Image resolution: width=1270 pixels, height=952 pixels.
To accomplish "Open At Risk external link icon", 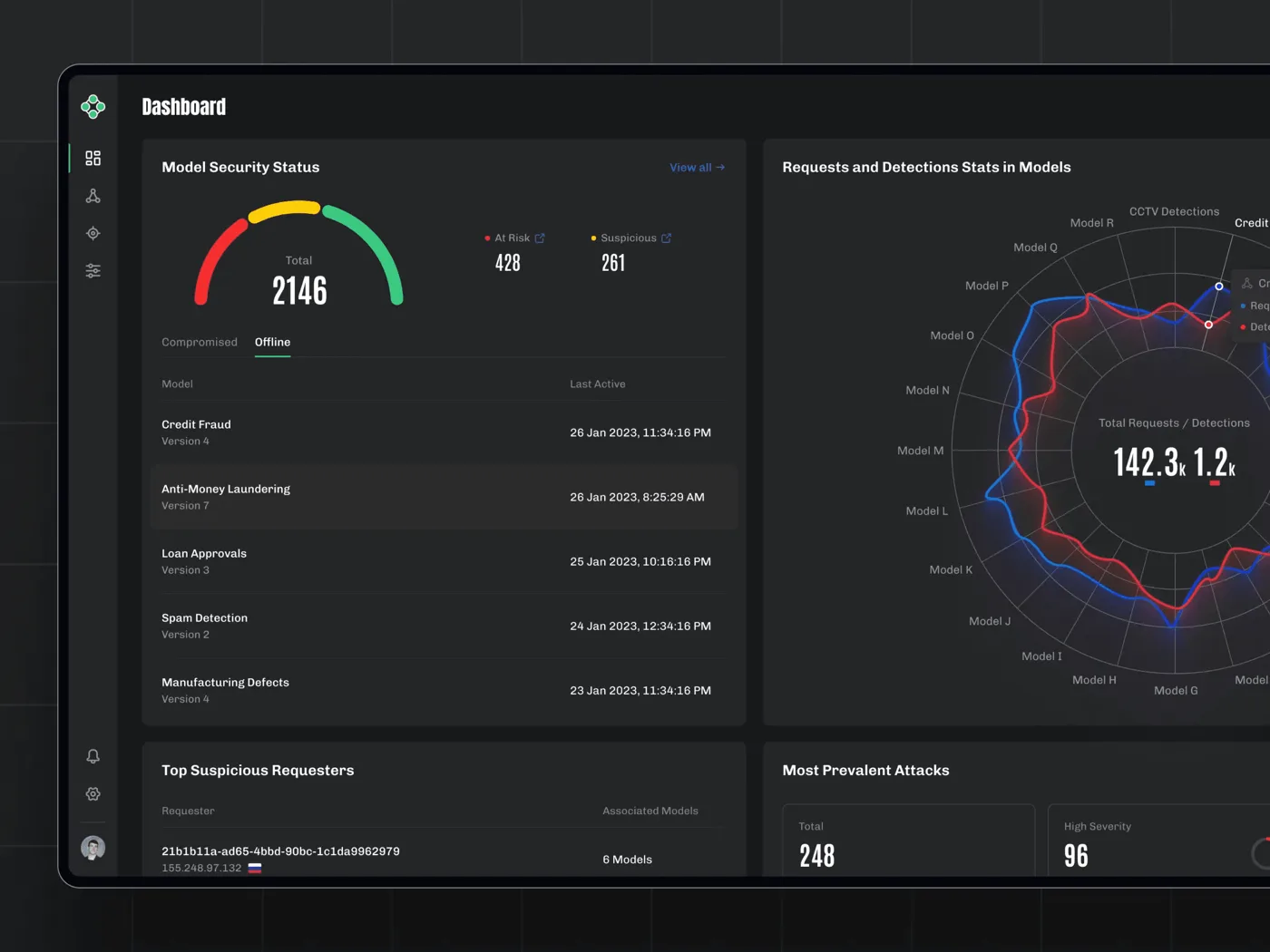I will 540,238.
